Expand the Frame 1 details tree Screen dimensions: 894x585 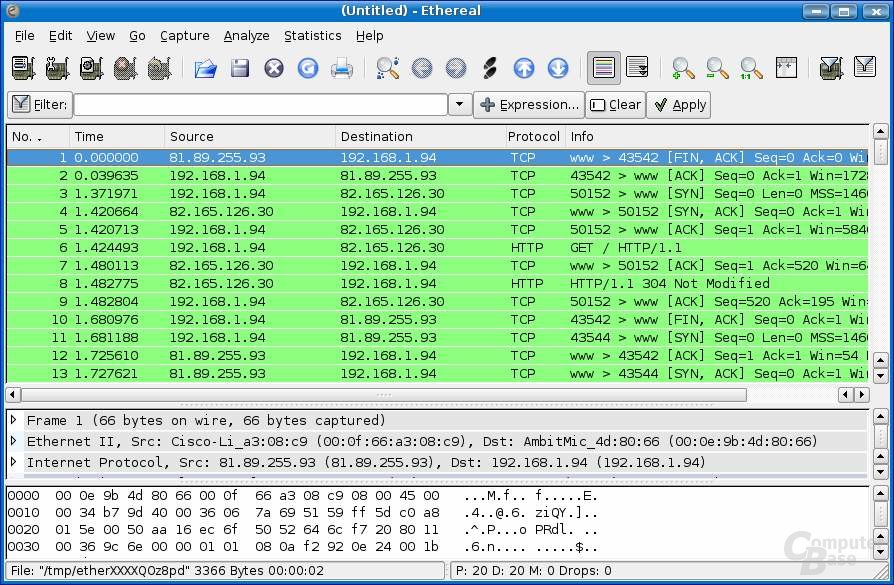14,420
